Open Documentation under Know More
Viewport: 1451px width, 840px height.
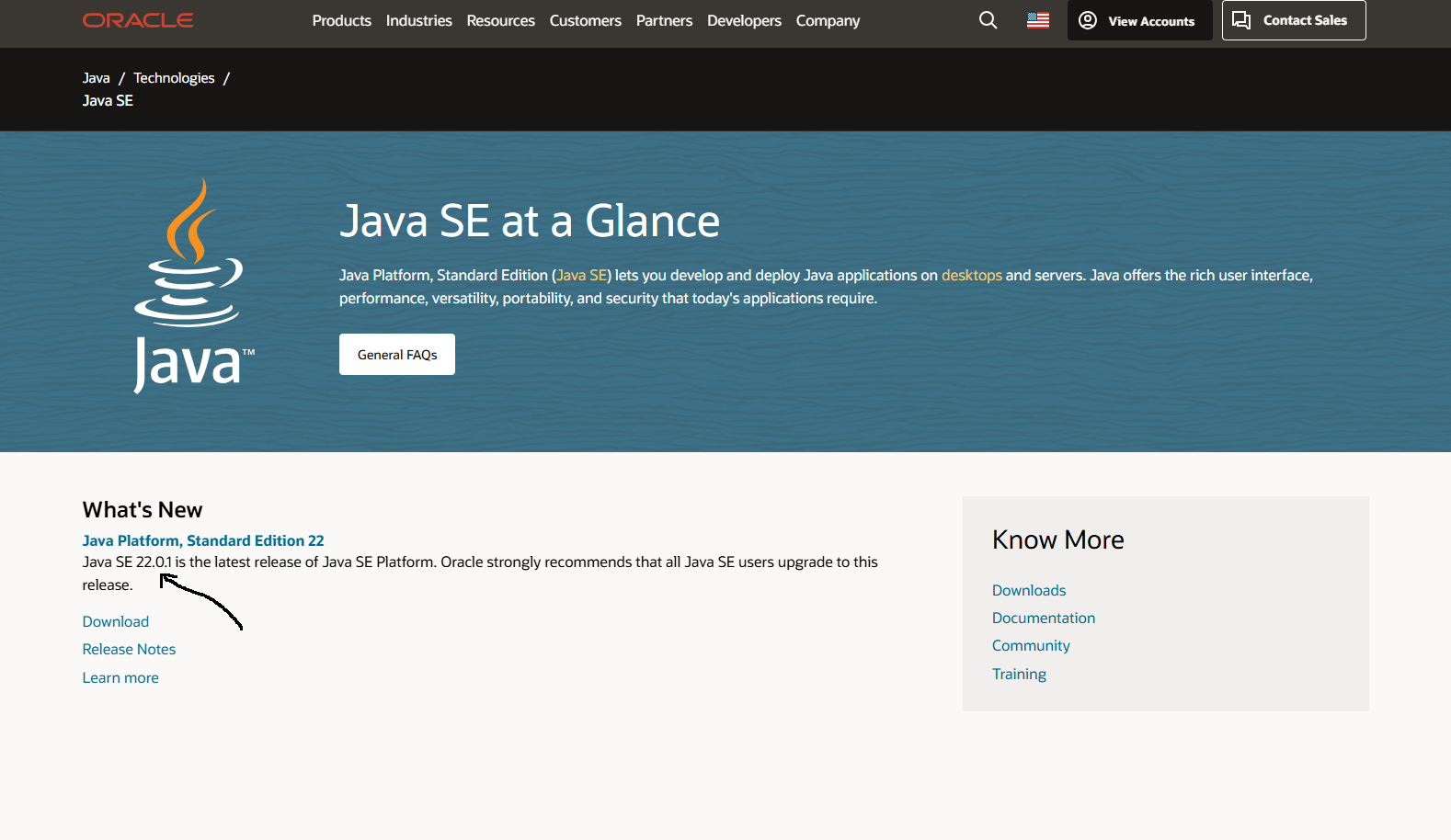[1043, 618]
